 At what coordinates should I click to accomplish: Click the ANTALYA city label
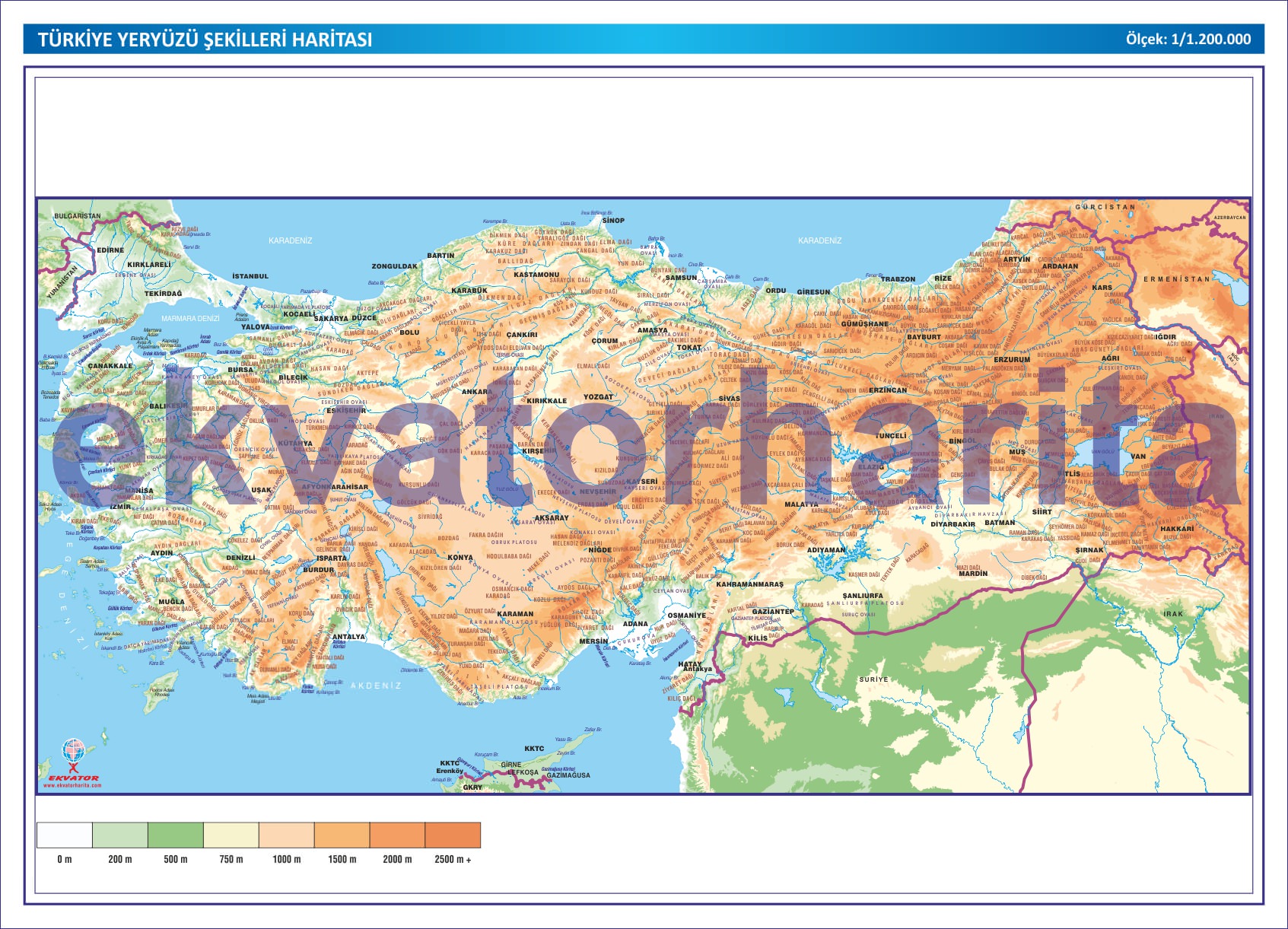(x=349, y=636)
